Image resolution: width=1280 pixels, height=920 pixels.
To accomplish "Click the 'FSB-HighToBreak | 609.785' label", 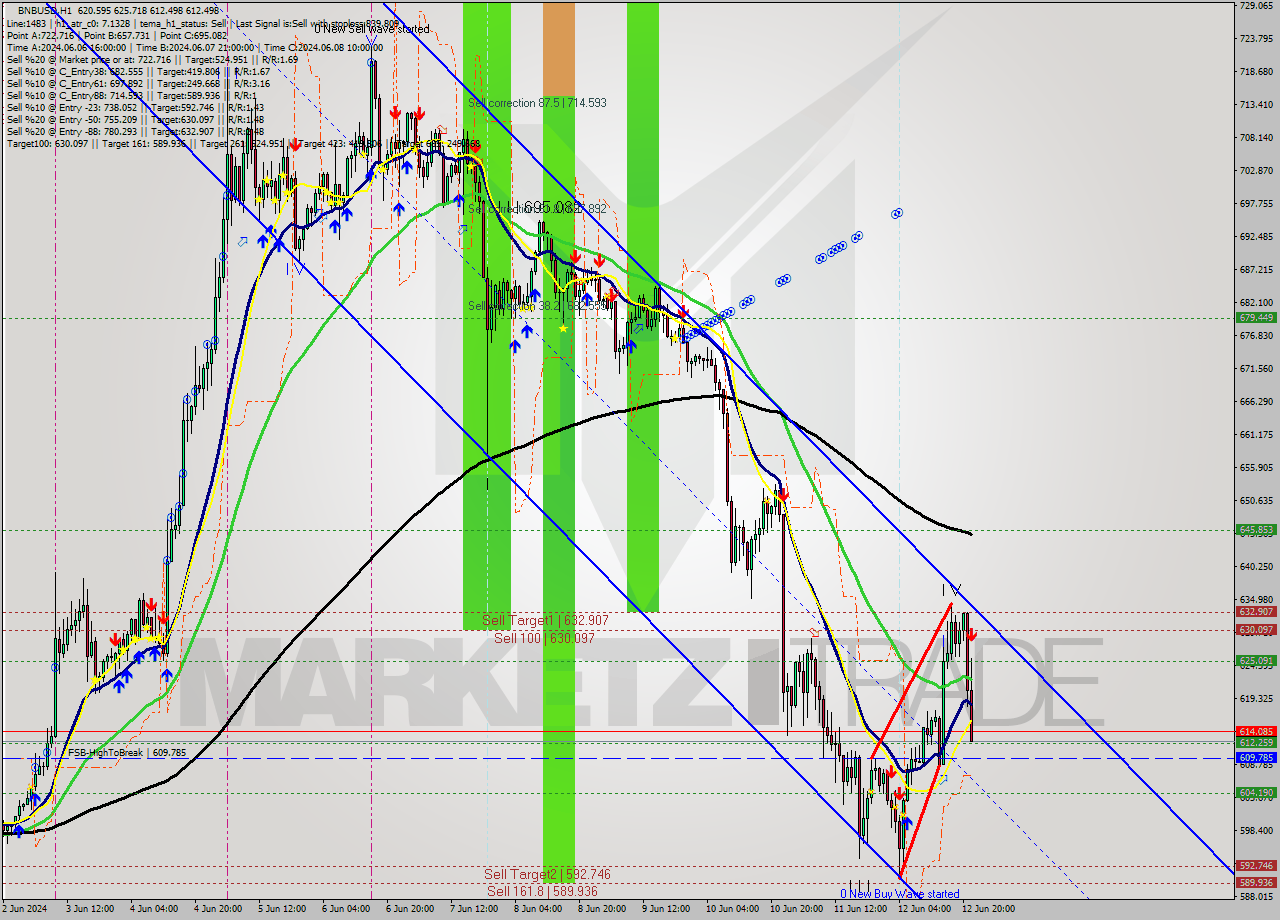I will 127,752.
